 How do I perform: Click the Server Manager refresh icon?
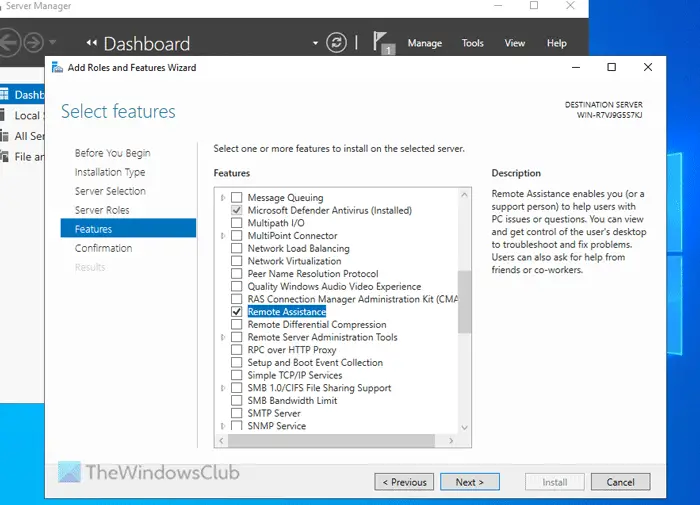336,43
